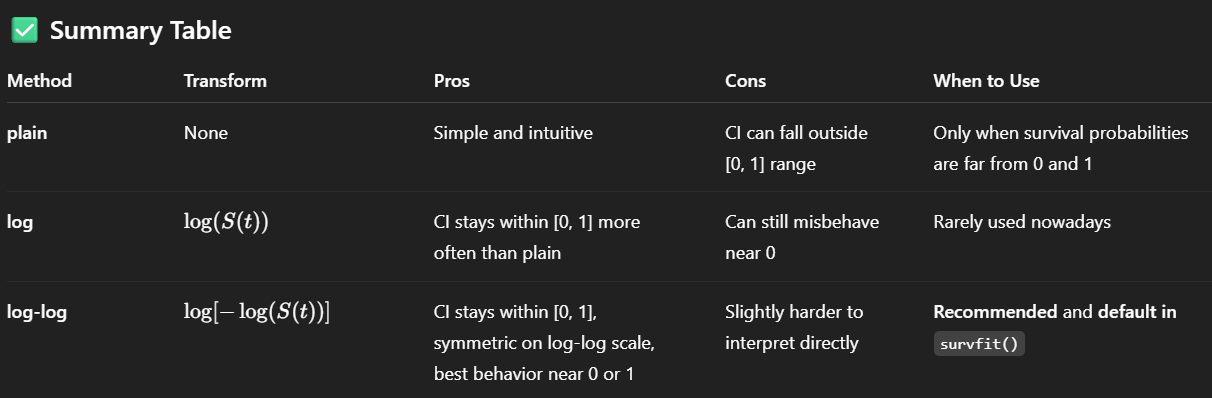The height and width of the screenshot is (398, 1212).
Task: Select the plain method cell
Action: (28, 133)
